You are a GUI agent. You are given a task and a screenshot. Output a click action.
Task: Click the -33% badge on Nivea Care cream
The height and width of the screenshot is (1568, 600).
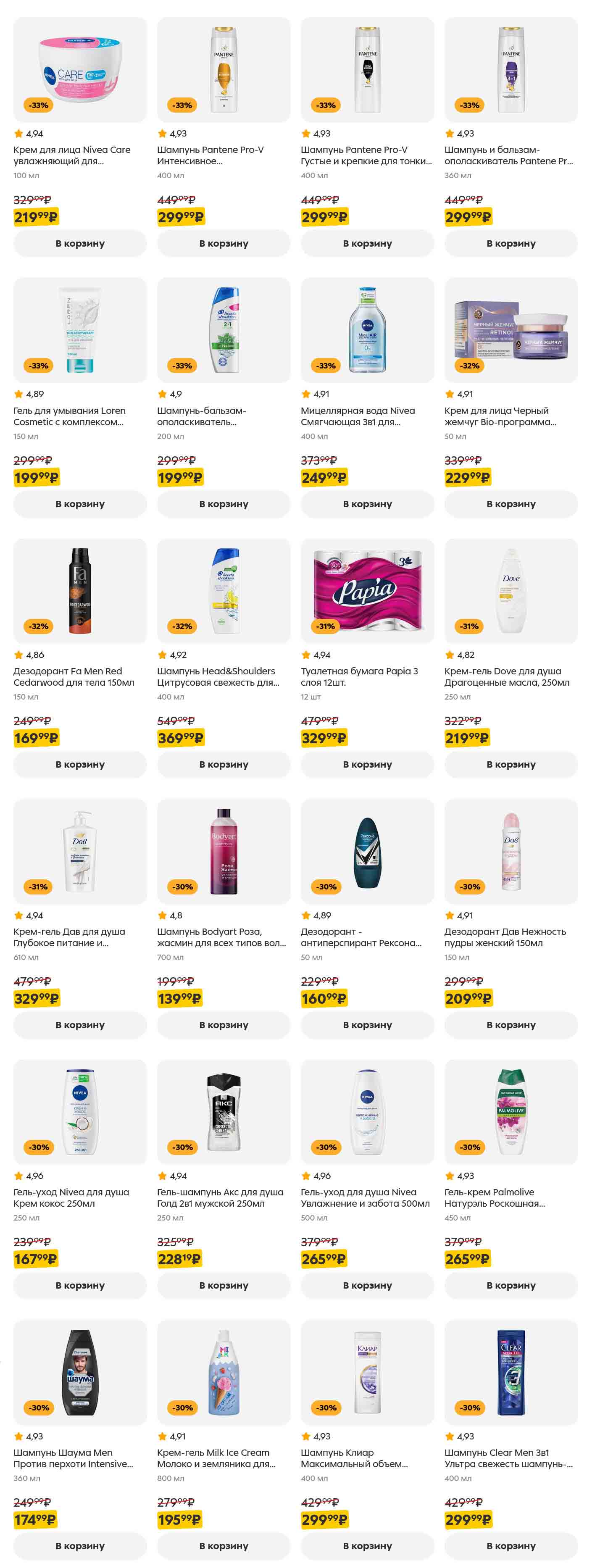(x=38, y=105)
